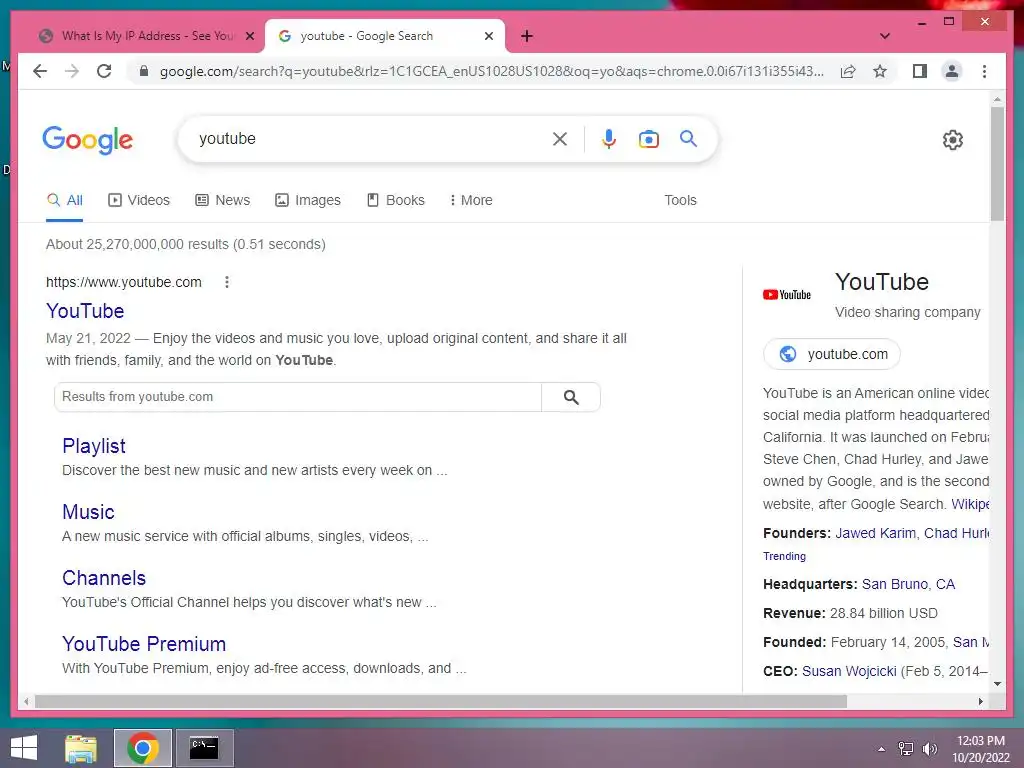Open the Susan Wojcicki link

pyautogui.click(x=849, y=671)
